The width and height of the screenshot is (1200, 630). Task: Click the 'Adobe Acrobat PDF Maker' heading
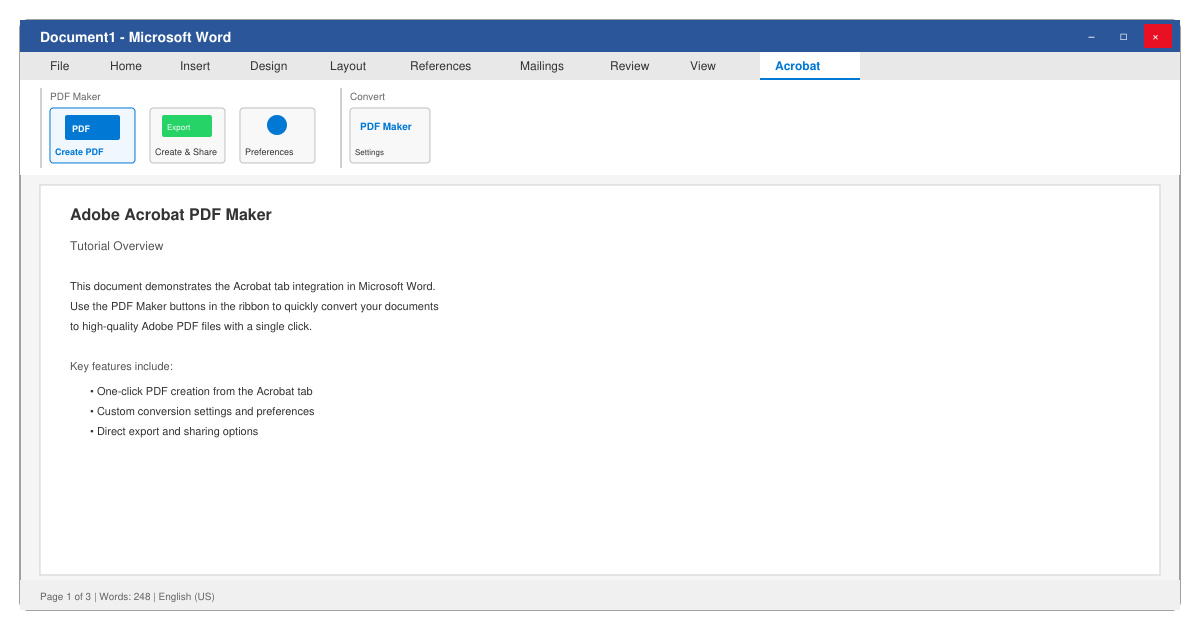coord(171,215)
